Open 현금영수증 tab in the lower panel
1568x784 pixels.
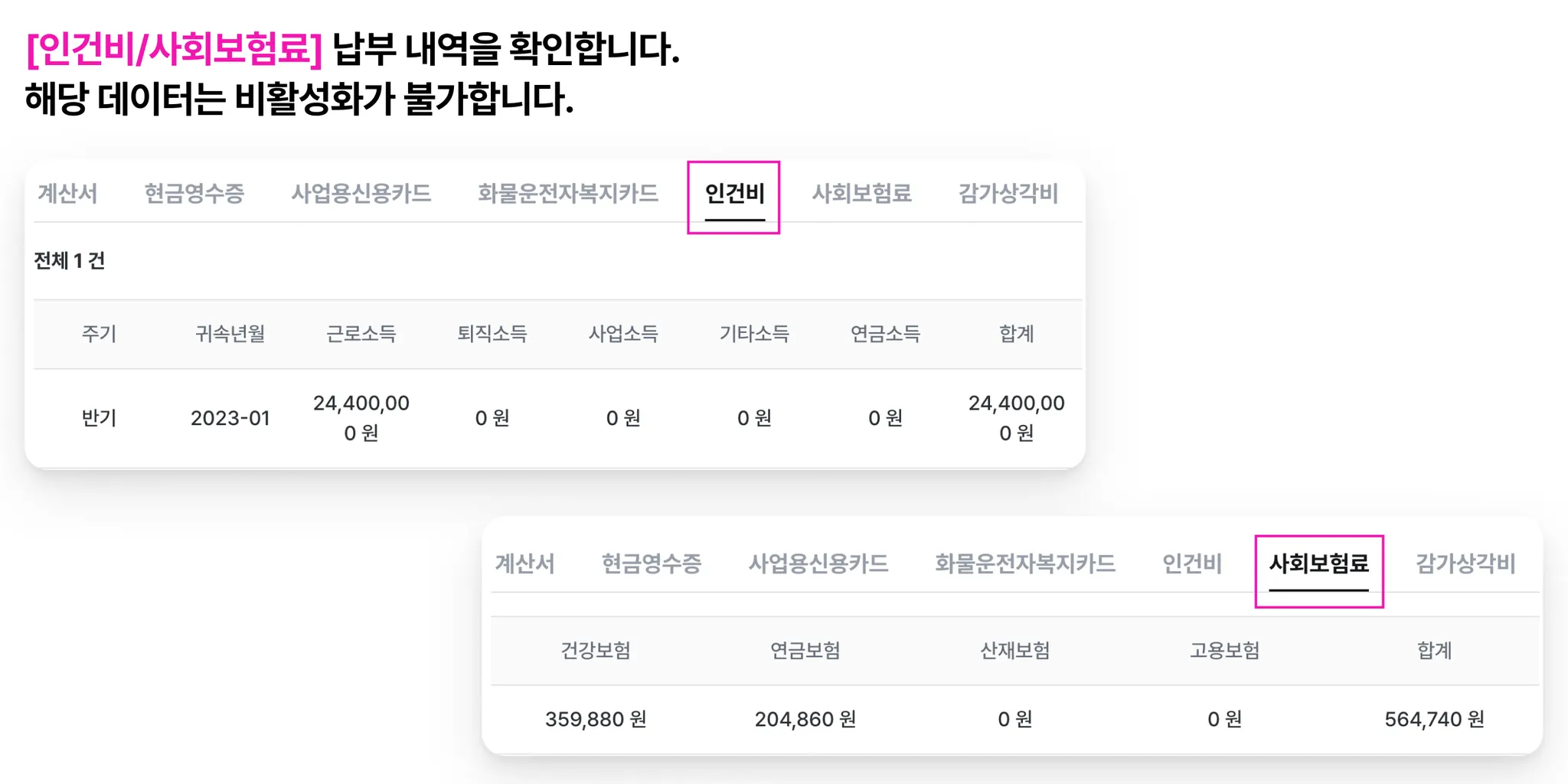651,563
